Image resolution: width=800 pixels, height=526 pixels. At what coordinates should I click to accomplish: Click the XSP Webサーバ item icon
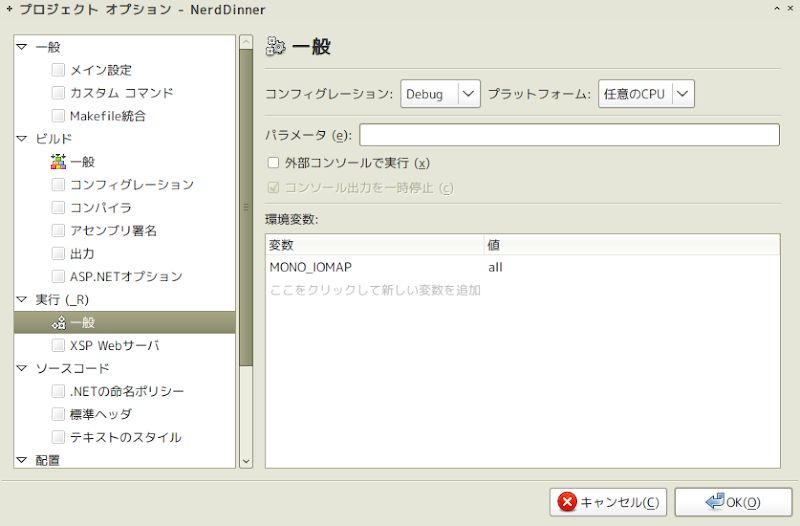(x=58, y=345)
